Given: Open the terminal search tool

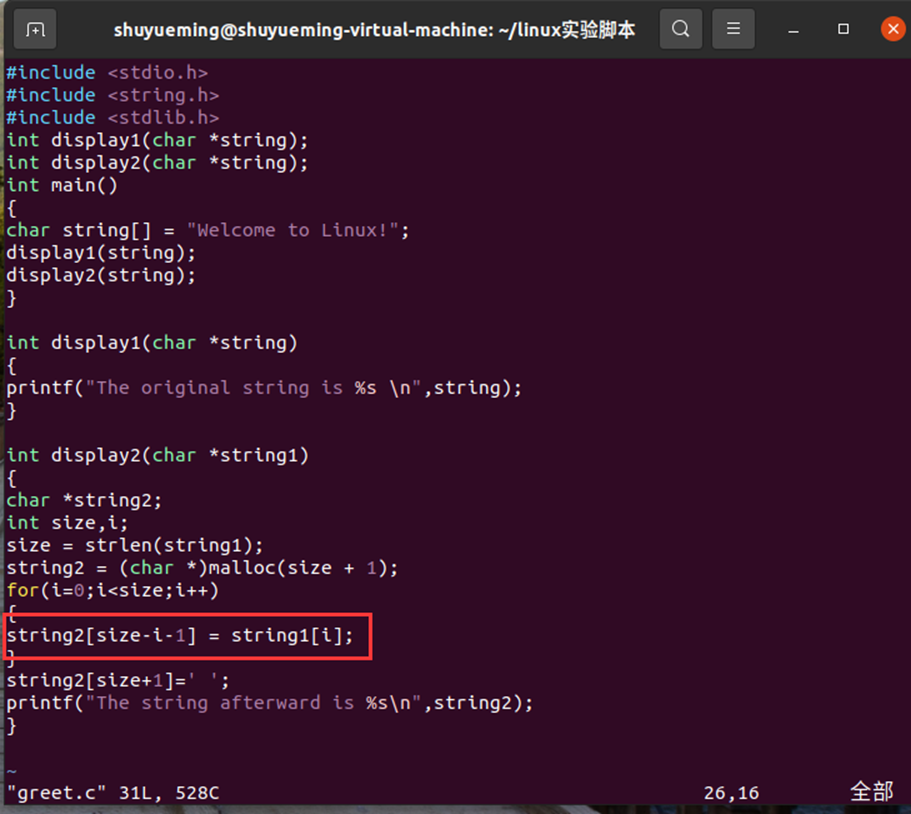Looking at the screenshot, I should click(680, 28).
